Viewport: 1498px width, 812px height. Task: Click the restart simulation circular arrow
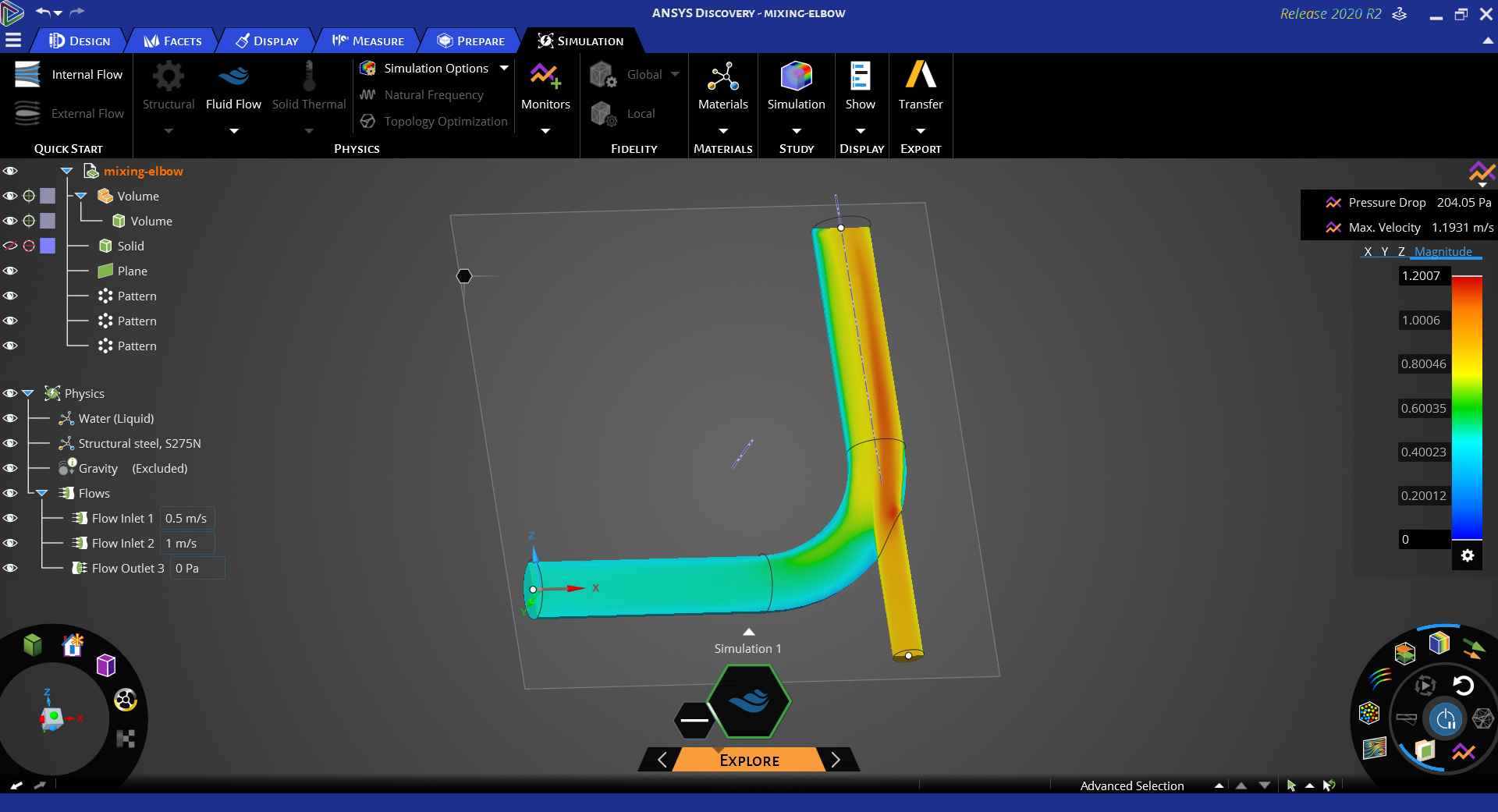1463,686
